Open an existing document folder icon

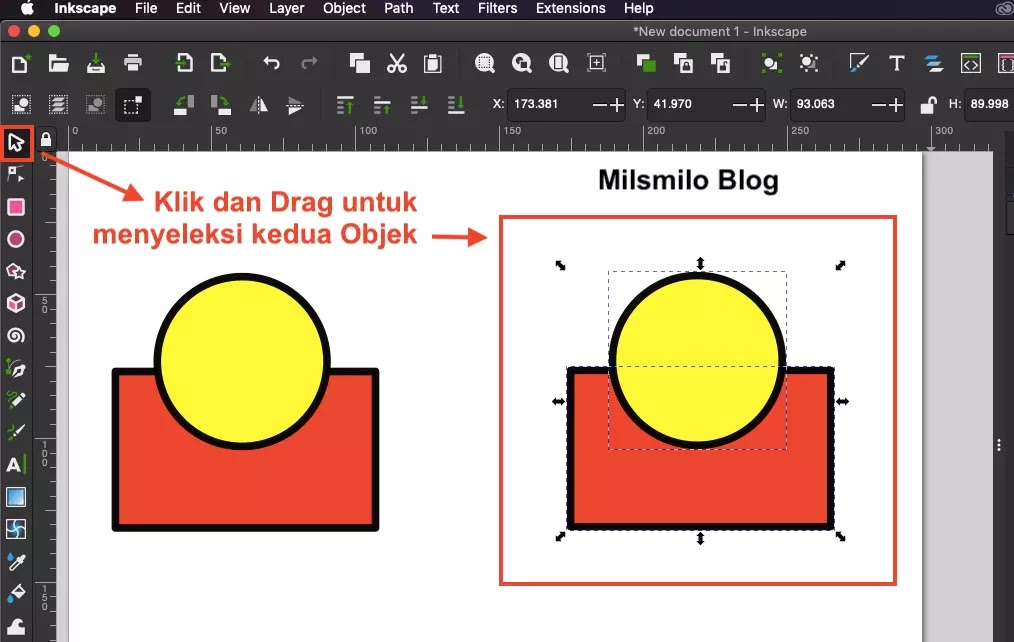coord(58,63)
